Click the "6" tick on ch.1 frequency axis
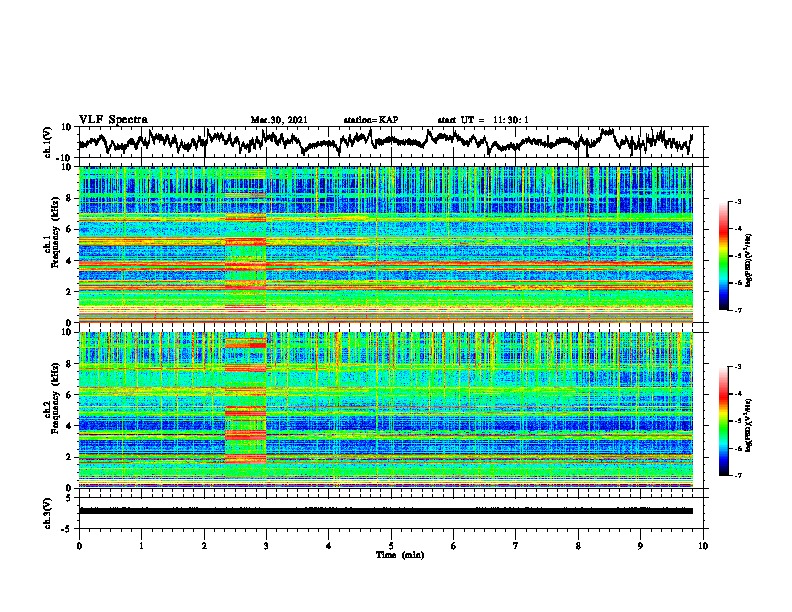792x612 pixels. [x=69, y=230]
